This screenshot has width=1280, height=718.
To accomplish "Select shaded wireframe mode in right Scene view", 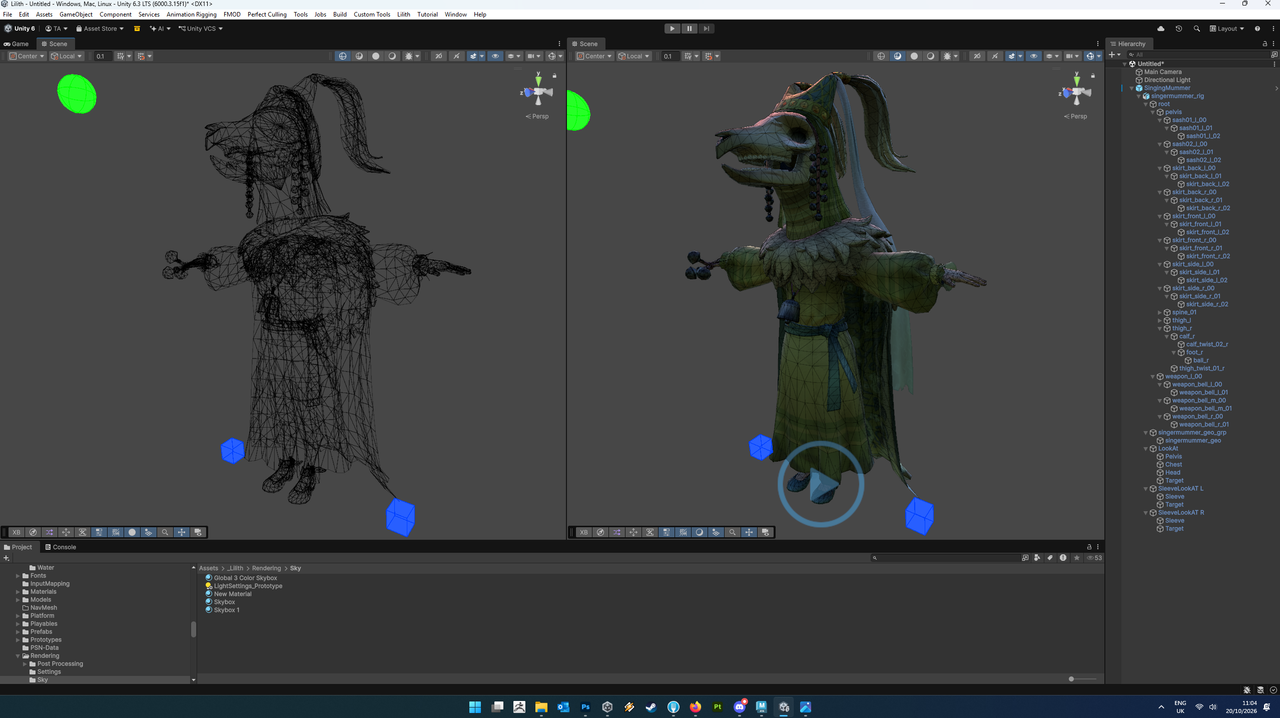I will (897, 56).
